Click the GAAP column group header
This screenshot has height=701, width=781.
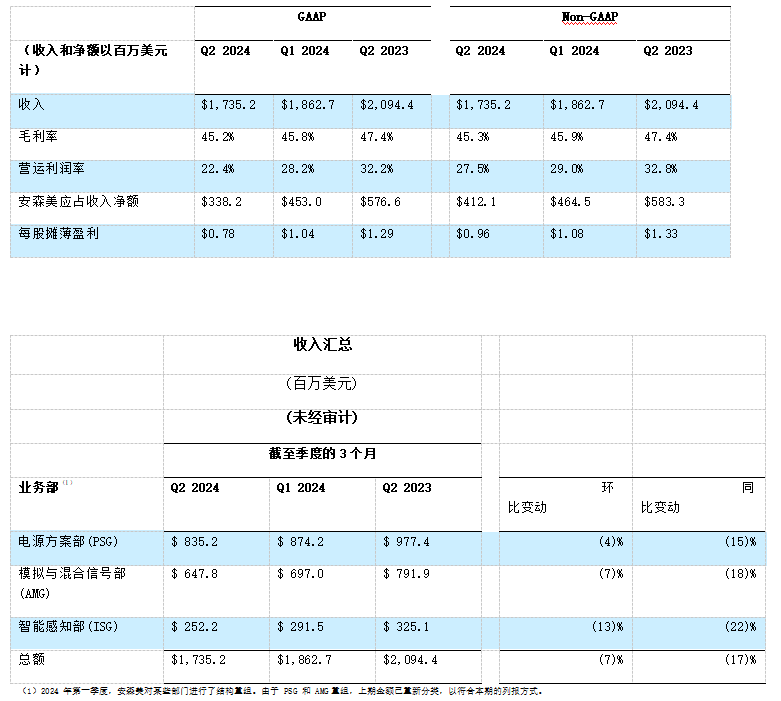click(312, 17)
